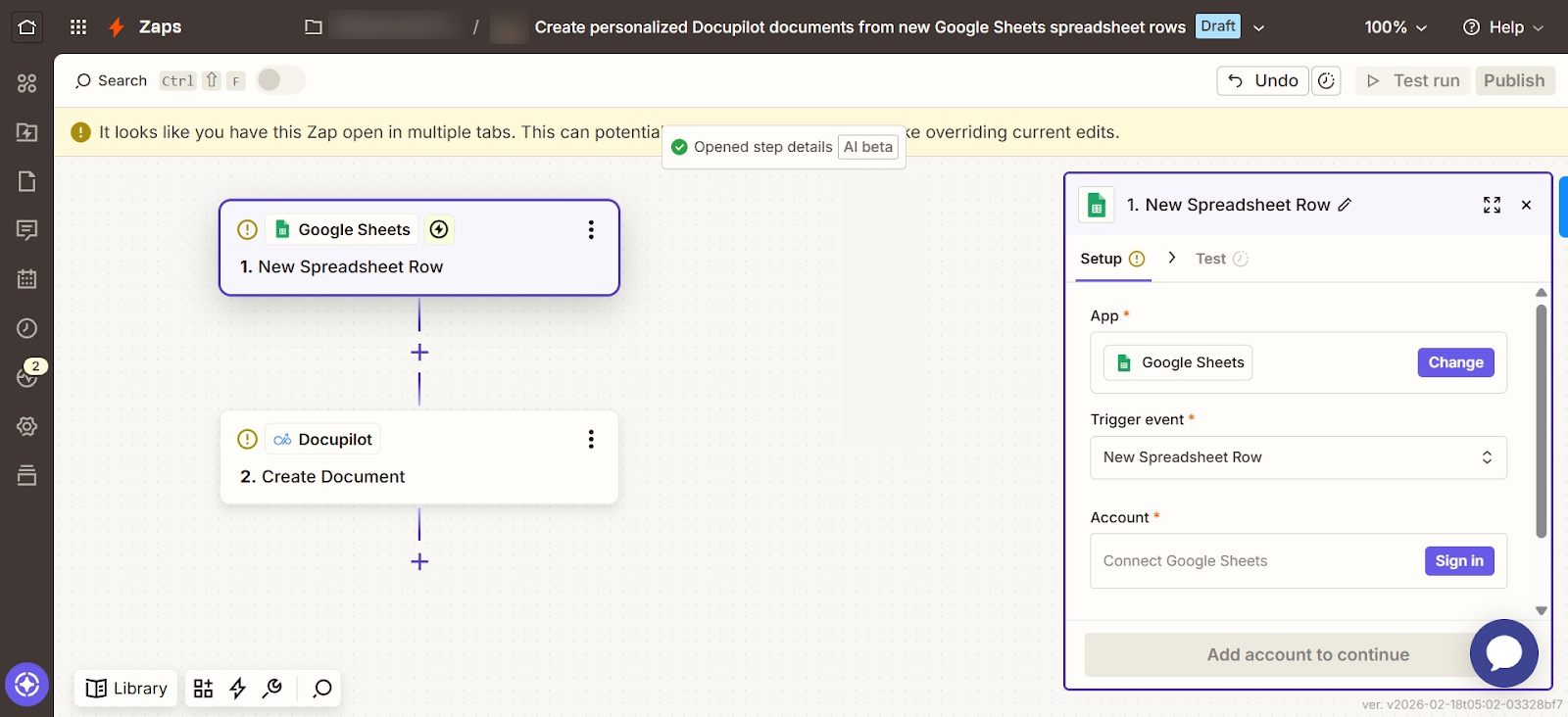This screenshot has height=717, width=1568.
Task: Expand the step details panel to fullscreen
Action: pyautogui.click(x=1492, y=205)
